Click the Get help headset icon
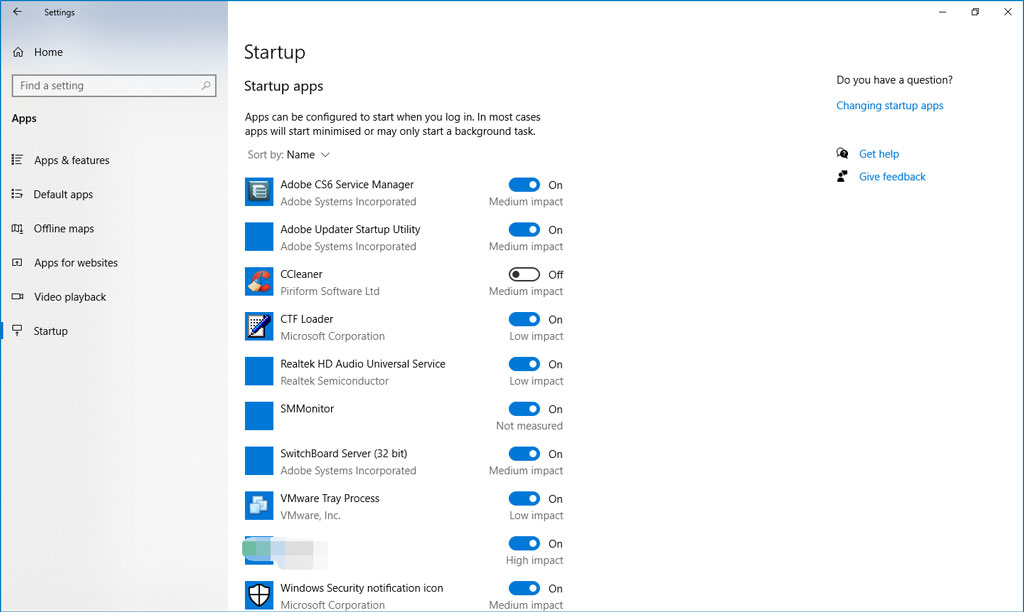The image size is (1024, 612). 843,153
